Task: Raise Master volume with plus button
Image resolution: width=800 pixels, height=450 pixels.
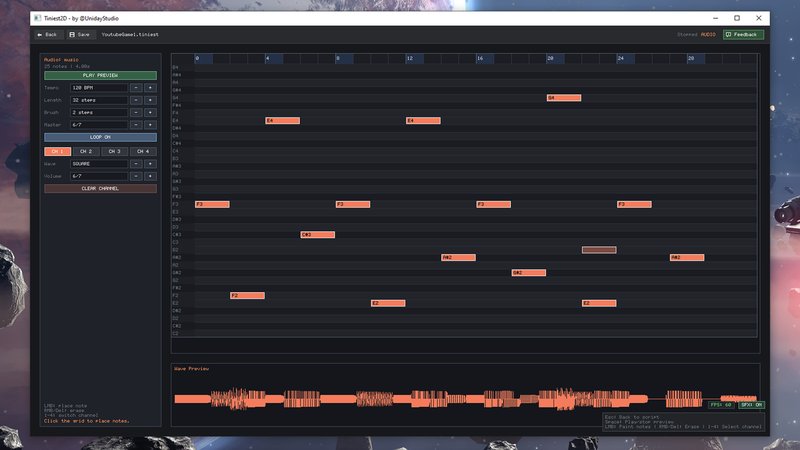Action: 150,124
